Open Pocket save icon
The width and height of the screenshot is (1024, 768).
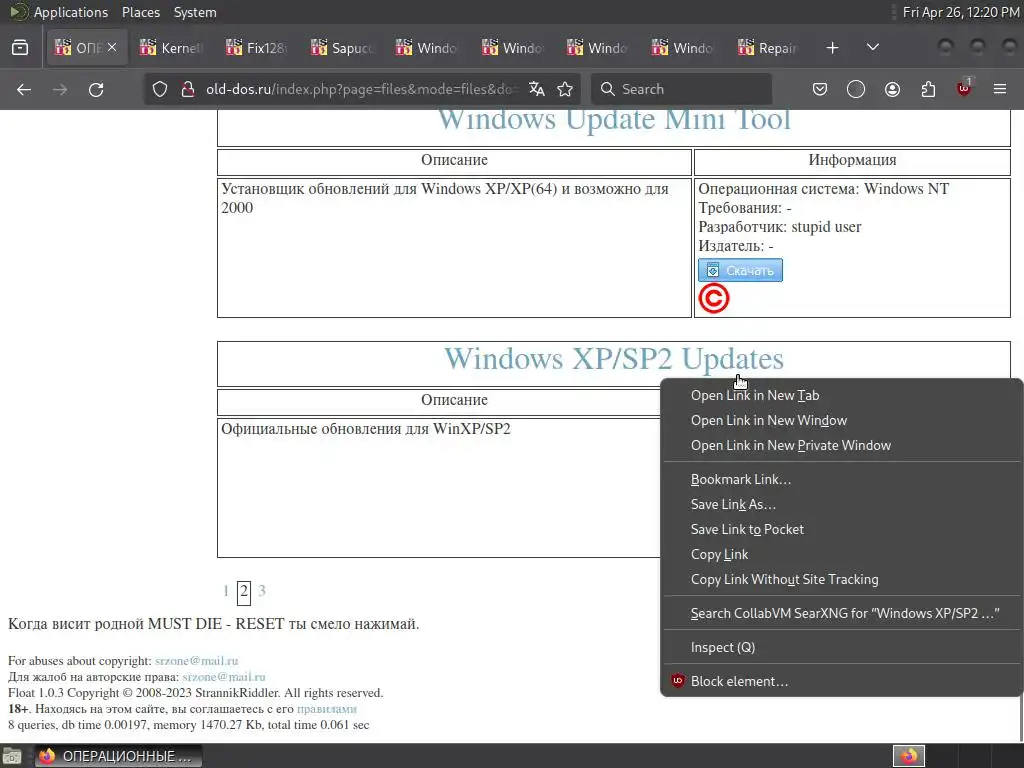pos(820,89)
